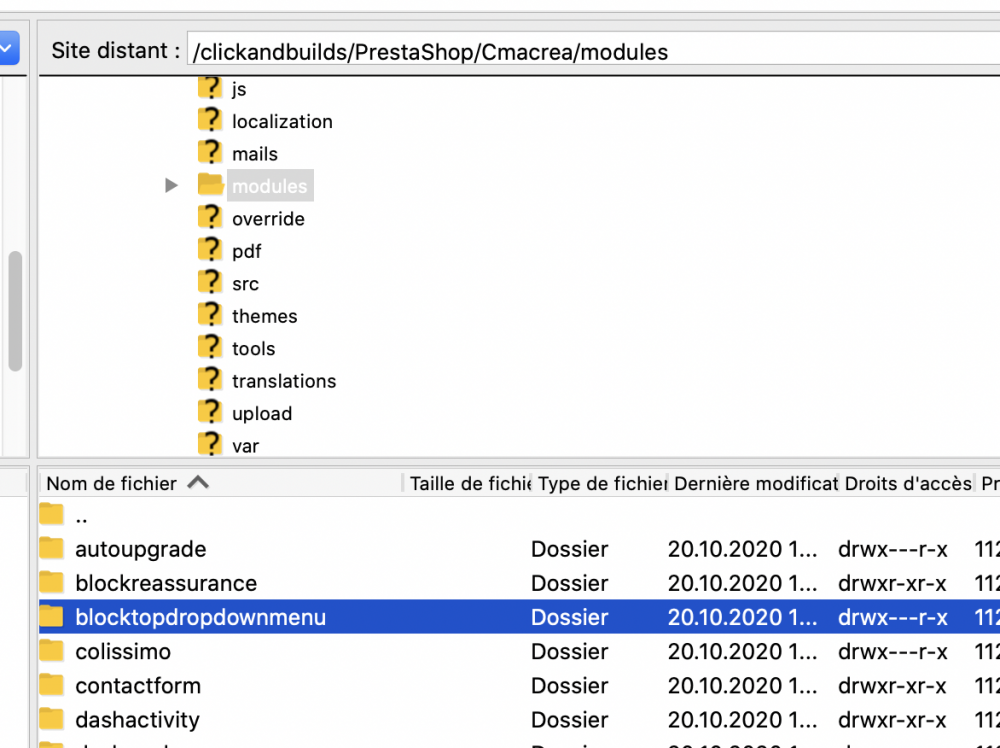Click the blockreassurance folder icon
The height and width of the screenshot is (748, 1000).
[52, 583]
